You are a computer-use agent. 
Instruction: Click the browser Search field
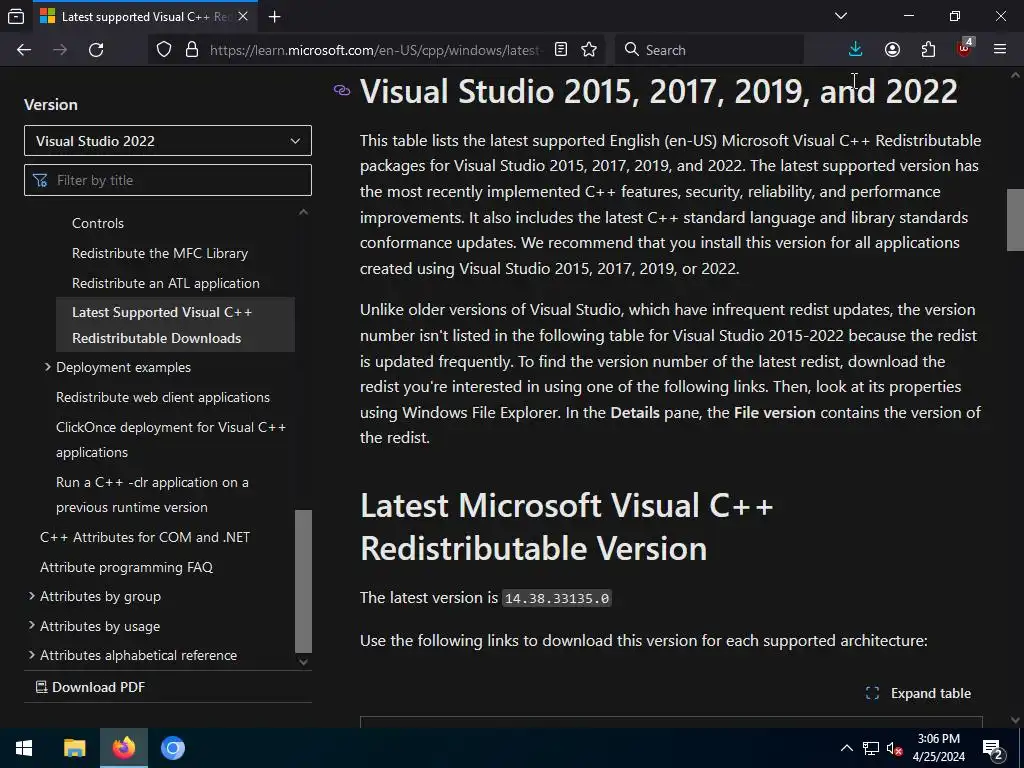click(709, 50)
